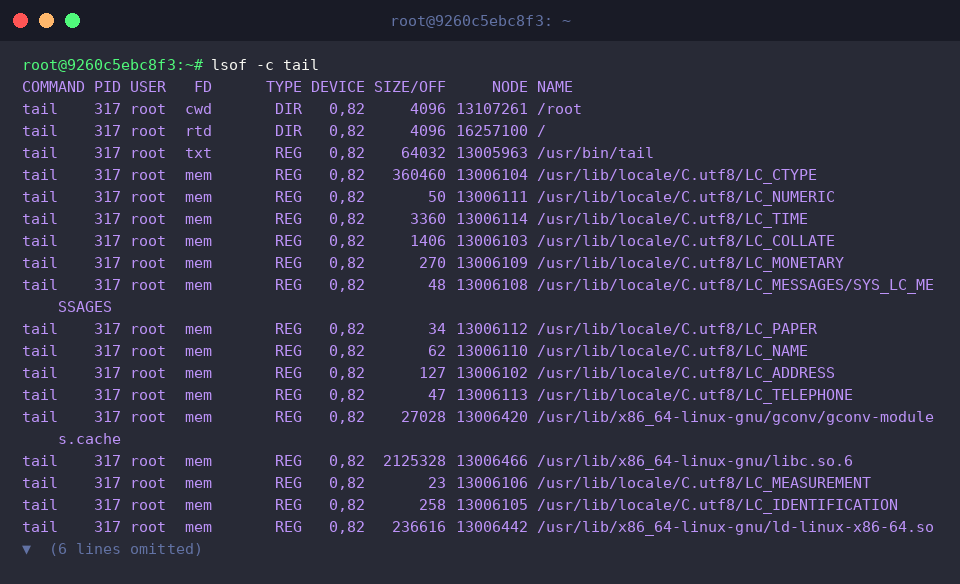The image size is (960, 584).
Task: Click size value 236616
Action: (x=419, y=528)
